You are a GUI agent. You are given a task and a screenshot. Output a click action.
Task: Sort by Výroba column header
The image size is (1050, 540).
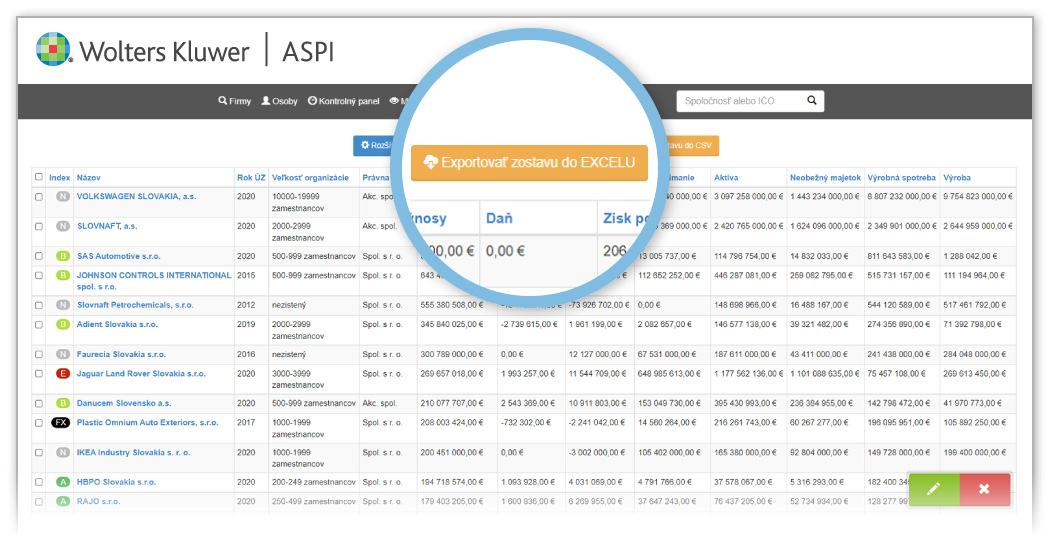[x=956, y=178]
